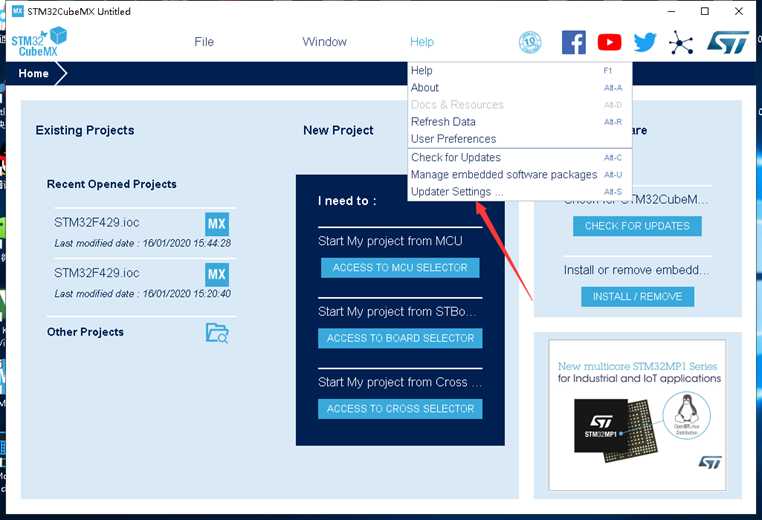Screen dimensions: 762x520
Task: Open the Twitter bird icon link
Action: coord(645,42)
